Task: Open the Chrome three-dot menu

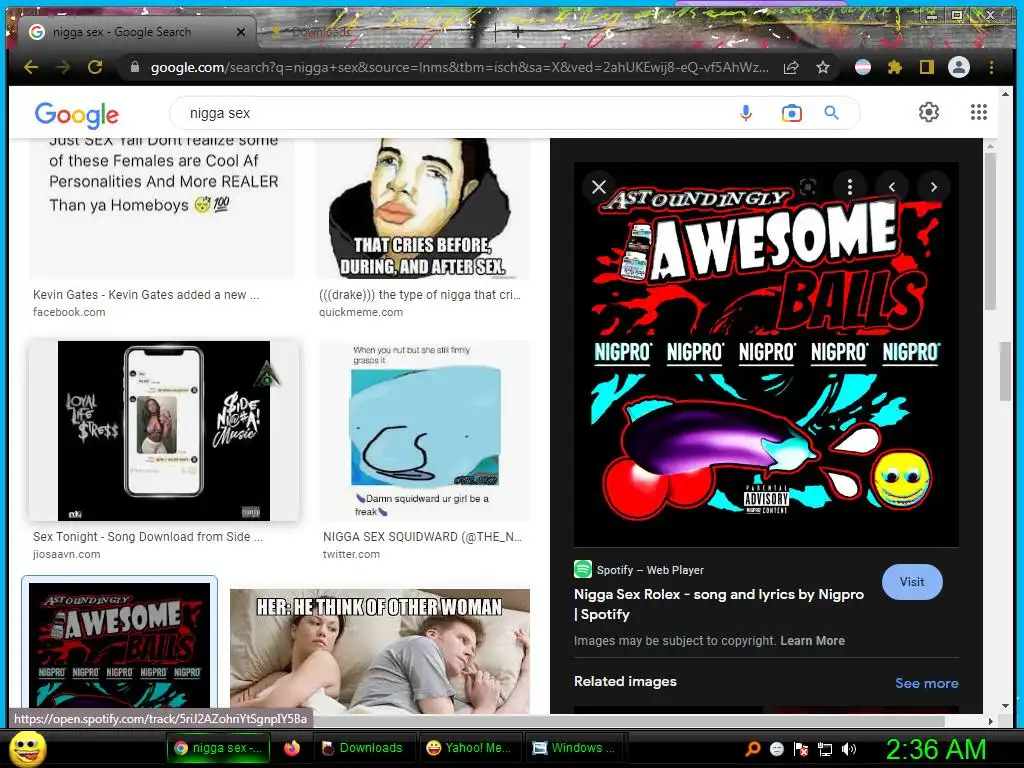Action: tap(991, 67)
